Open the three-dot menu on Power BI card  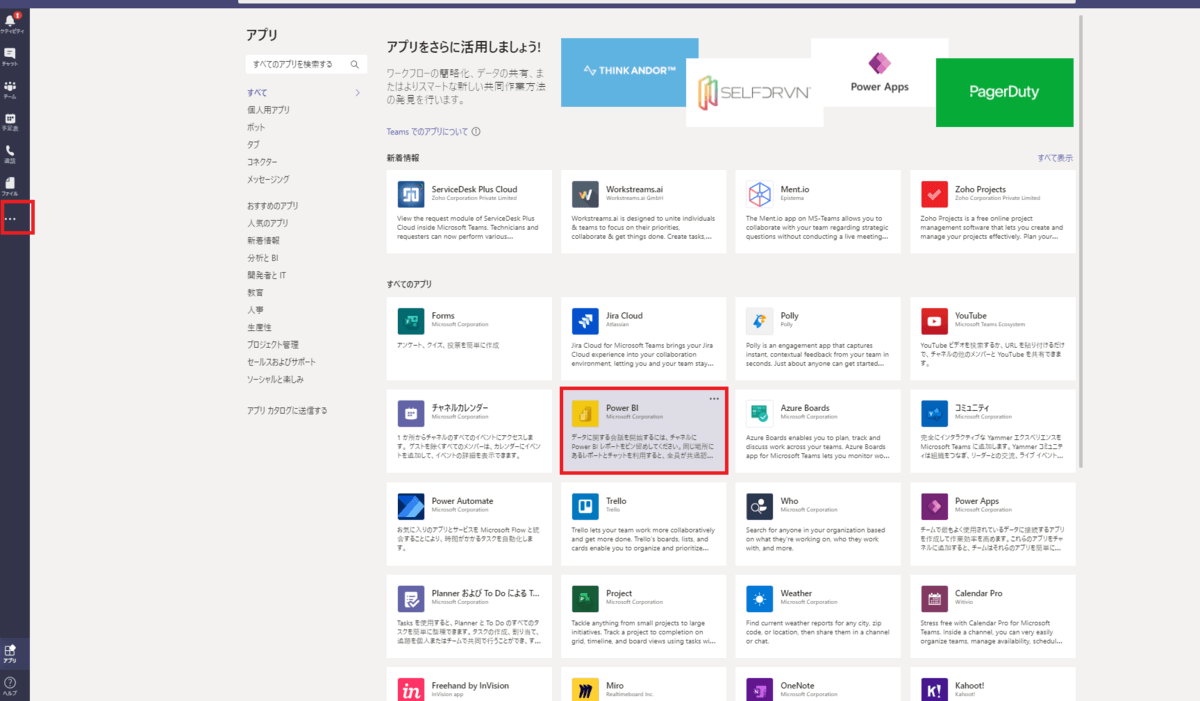click(714, 399)
